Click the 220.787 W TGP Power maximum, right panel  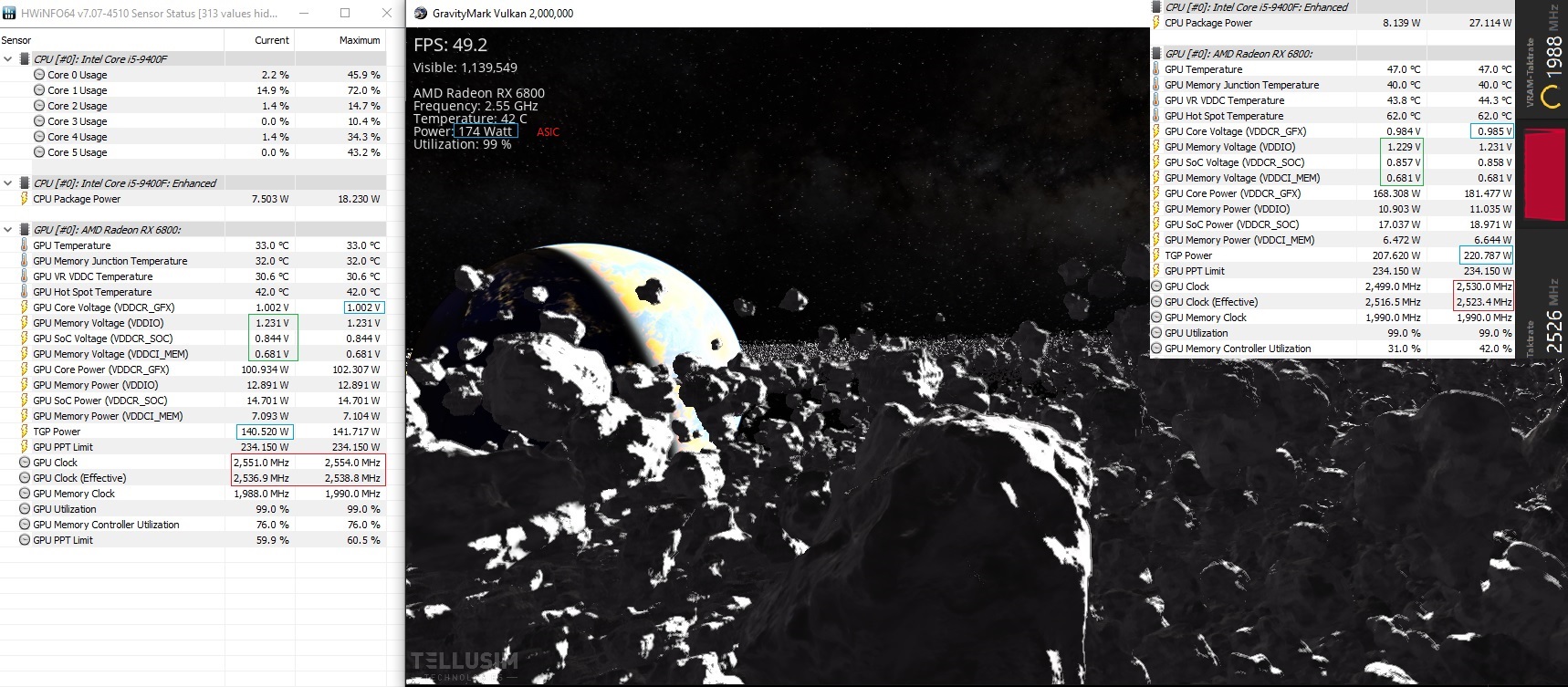click(x=1487, y=255)
